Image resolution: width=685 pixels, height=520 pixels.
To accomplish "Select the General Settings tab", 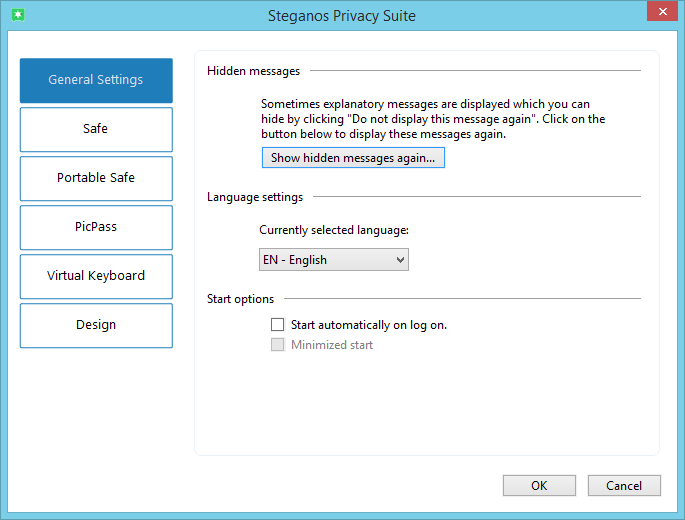I will coord(96,80).
